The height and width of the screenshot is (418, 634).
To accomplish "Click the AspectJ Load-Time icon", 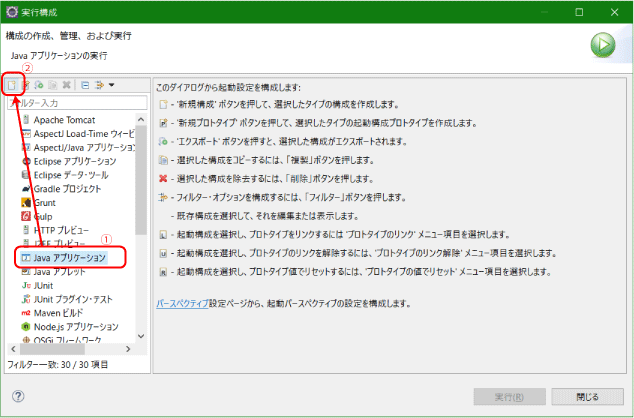I will [26, 134].
